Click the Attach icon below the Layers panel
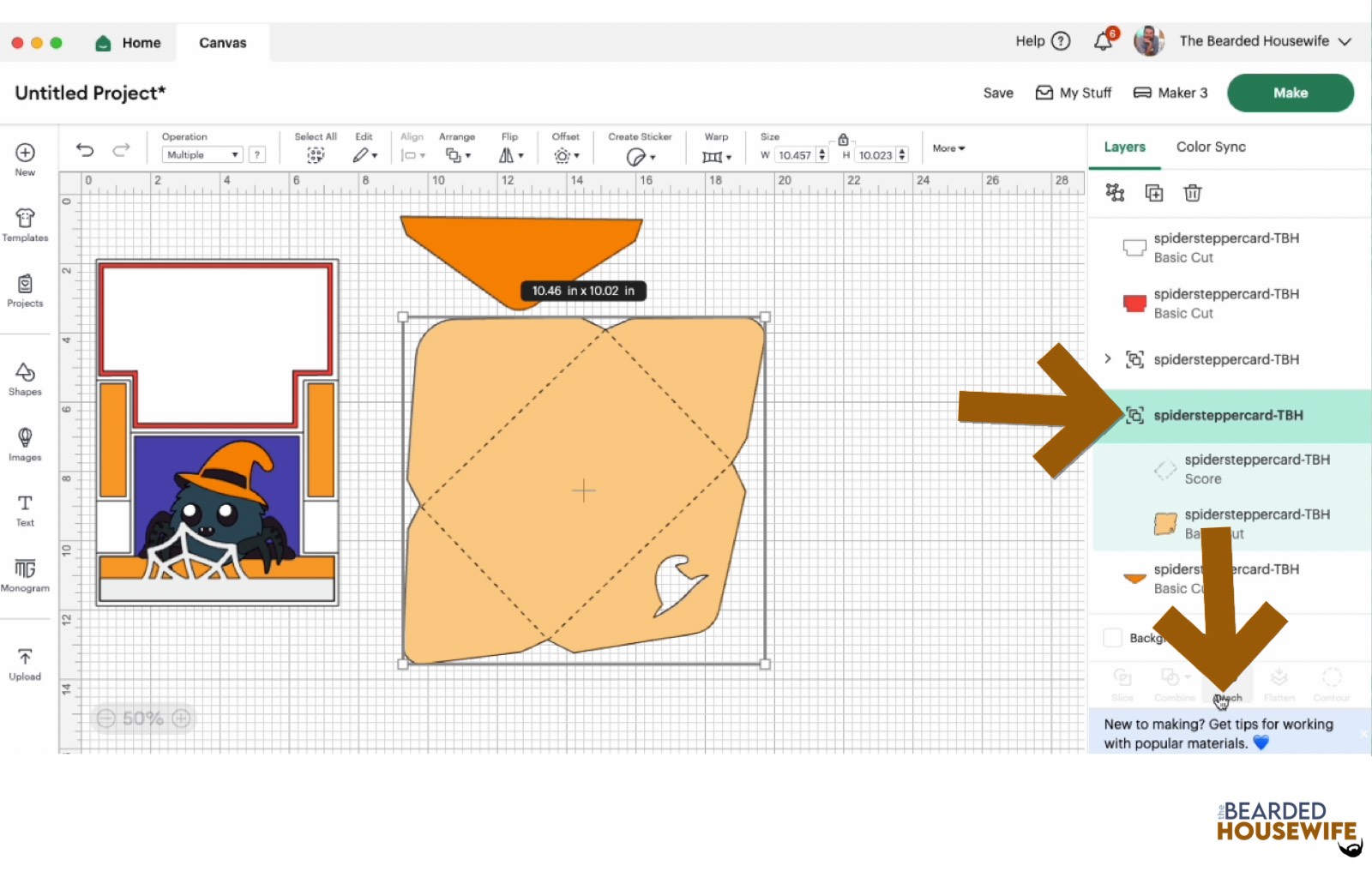Viewport: 1372px width, 872px height. (1226, 682)
